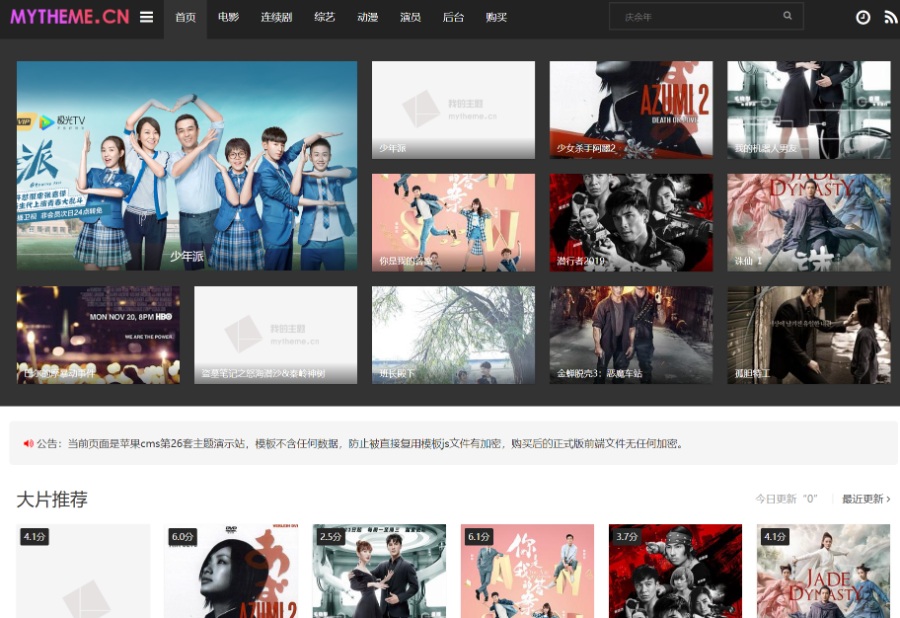Open watch history clock icon
The height and width of the screenshot is (618, 900).
[x=863, y=17]
